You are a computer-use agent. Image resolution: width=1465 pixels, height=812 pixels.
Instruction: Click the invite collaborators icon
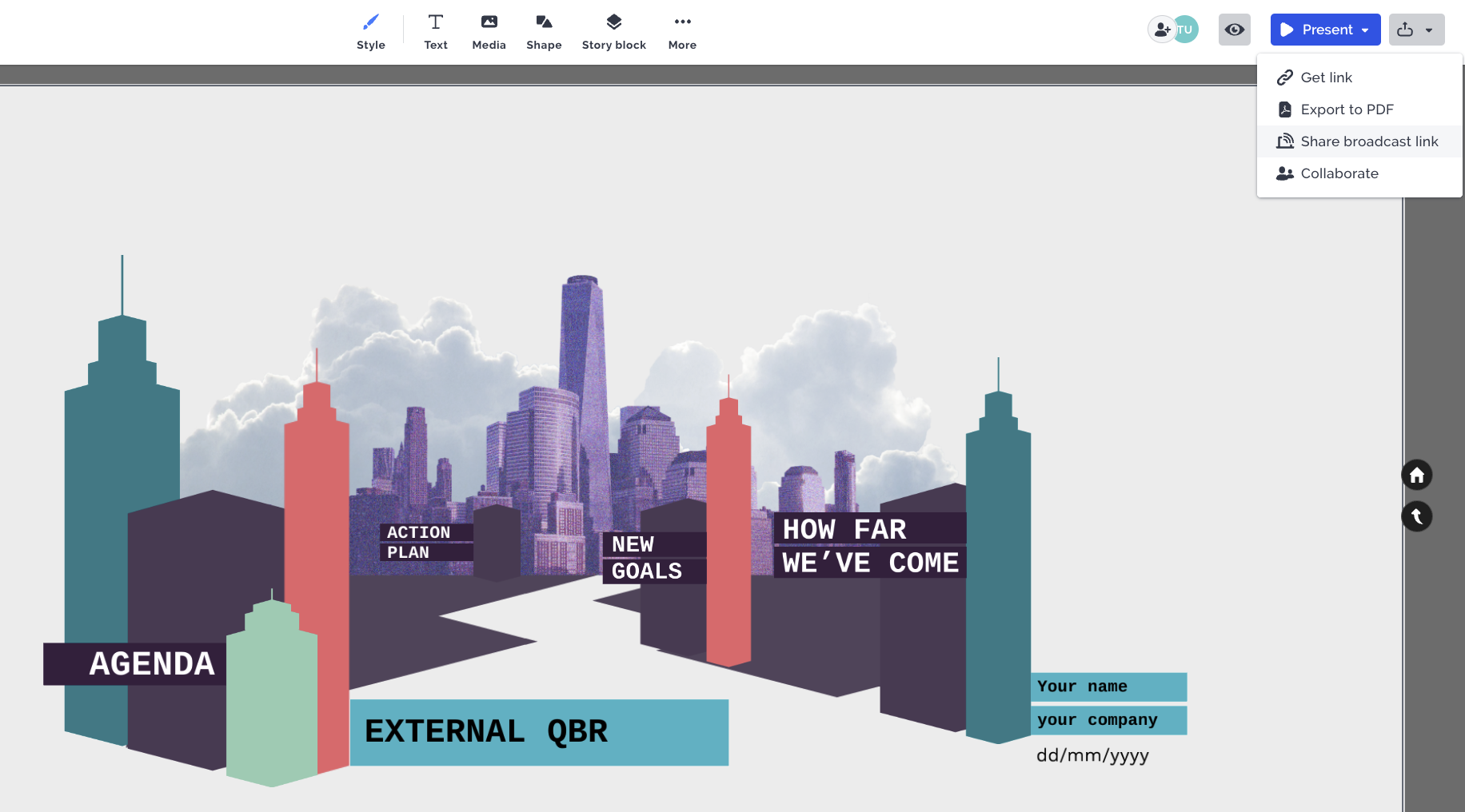pos(1161,29)
